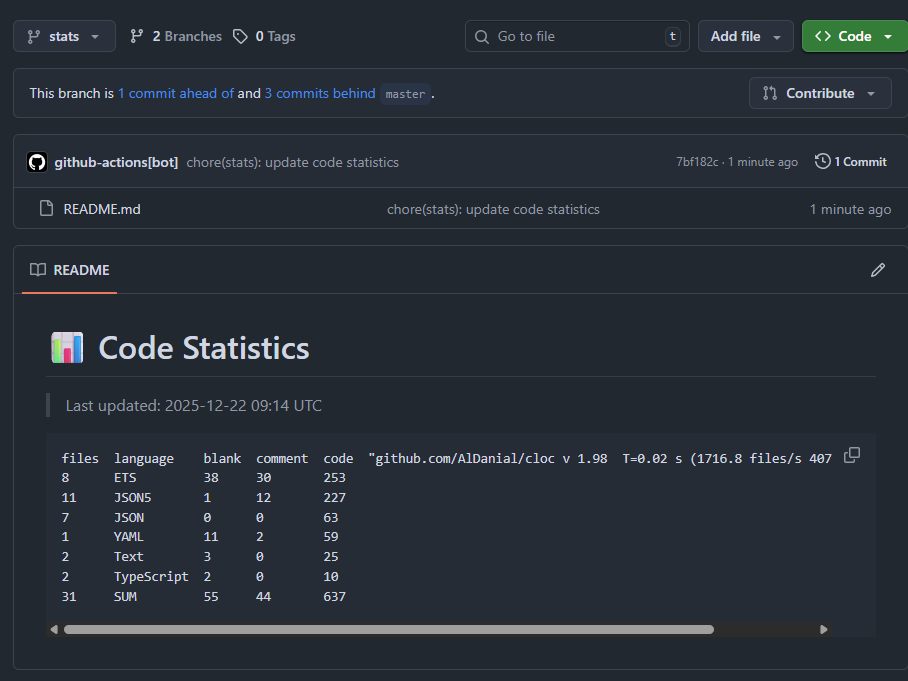Click the book icon on README tab
The image size is (908, 681).
38,270
